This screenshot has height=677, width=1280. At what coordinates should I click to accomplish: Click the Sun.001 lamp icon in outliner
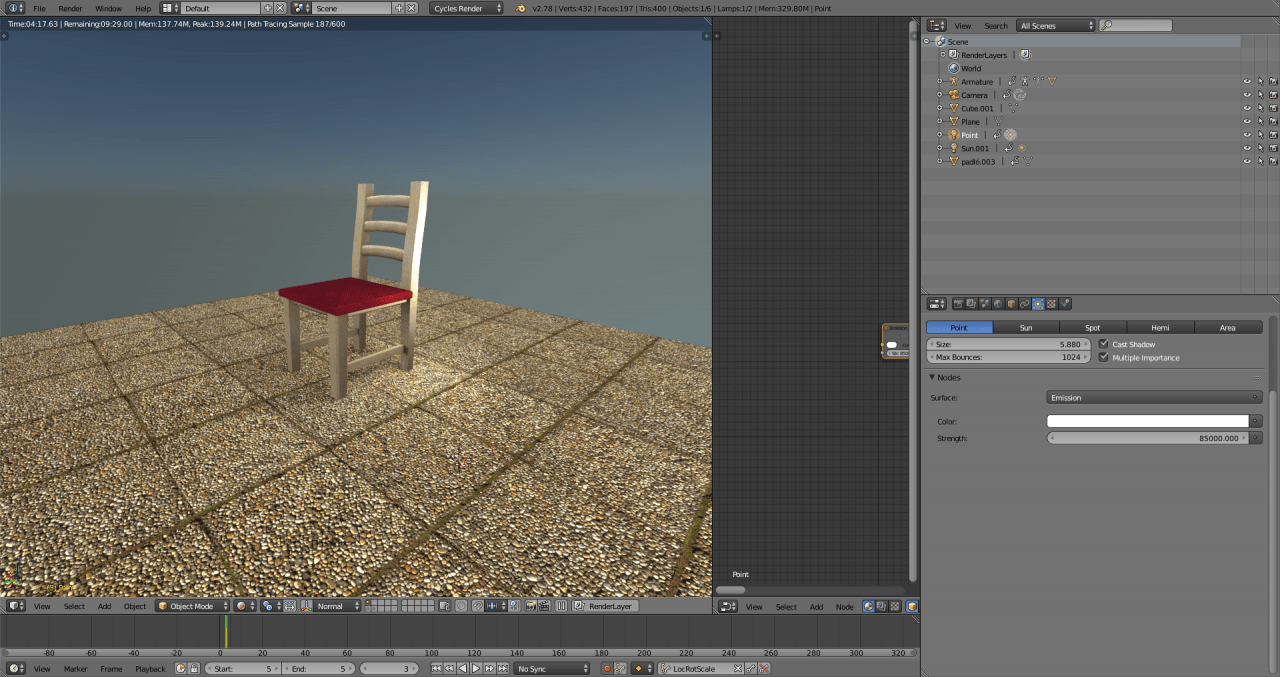[953, 148]
